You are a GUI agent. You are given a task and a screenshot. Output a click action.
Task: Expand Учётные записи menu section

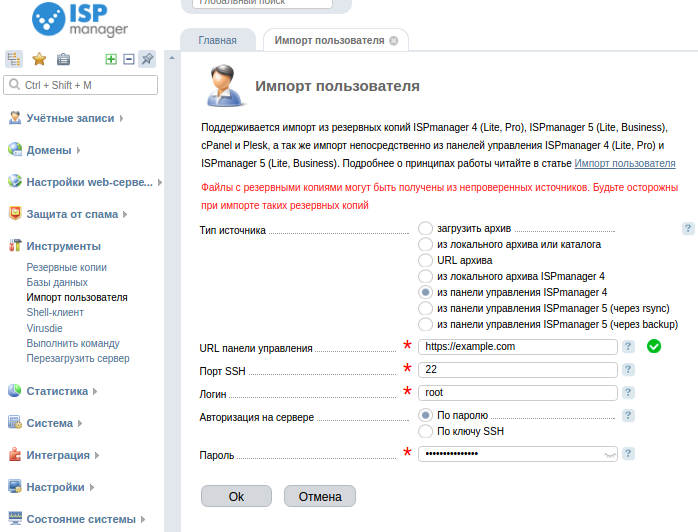coord(121,118)
